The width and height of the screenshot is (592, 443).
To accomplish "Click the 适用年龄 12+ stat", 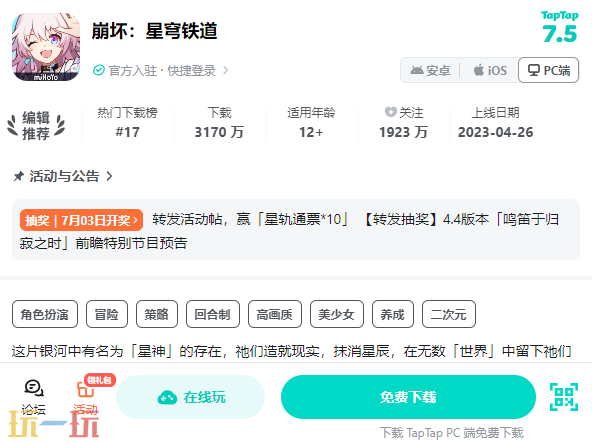I will point(311,123).
